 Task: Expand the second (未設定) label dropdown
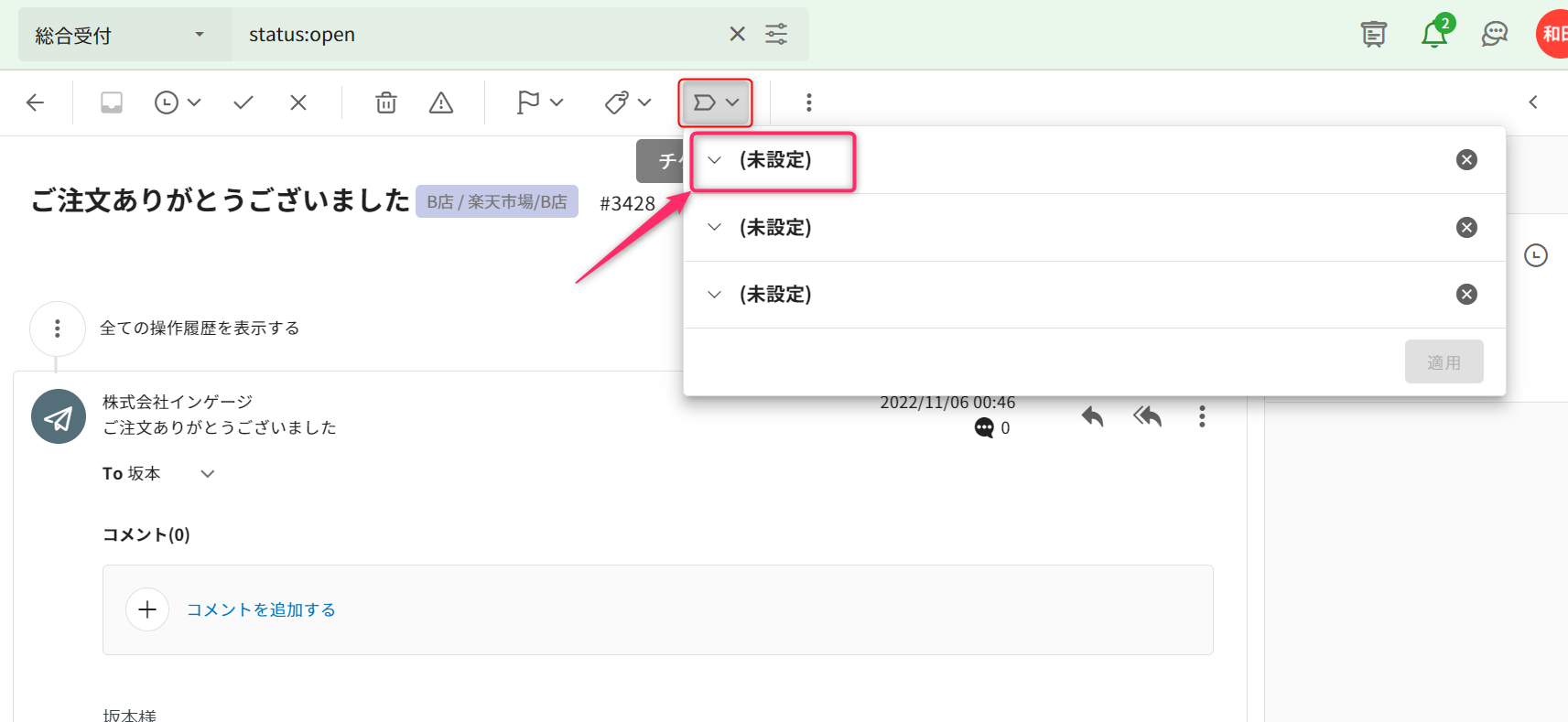click(x=715, y=227)
